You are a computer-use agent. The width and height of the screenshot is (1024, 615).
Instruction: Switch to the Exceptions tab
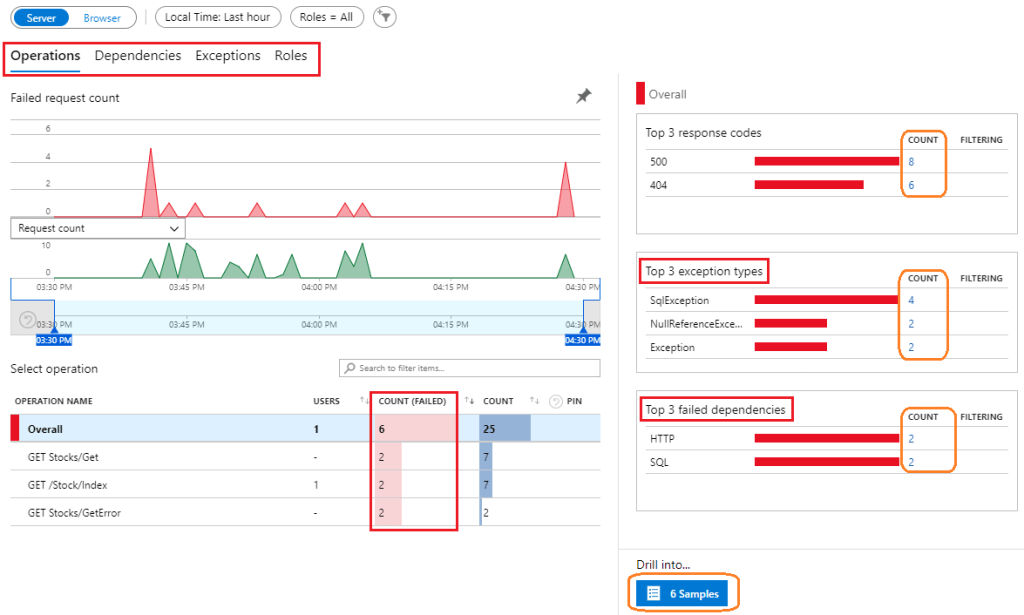pos(228,56)
